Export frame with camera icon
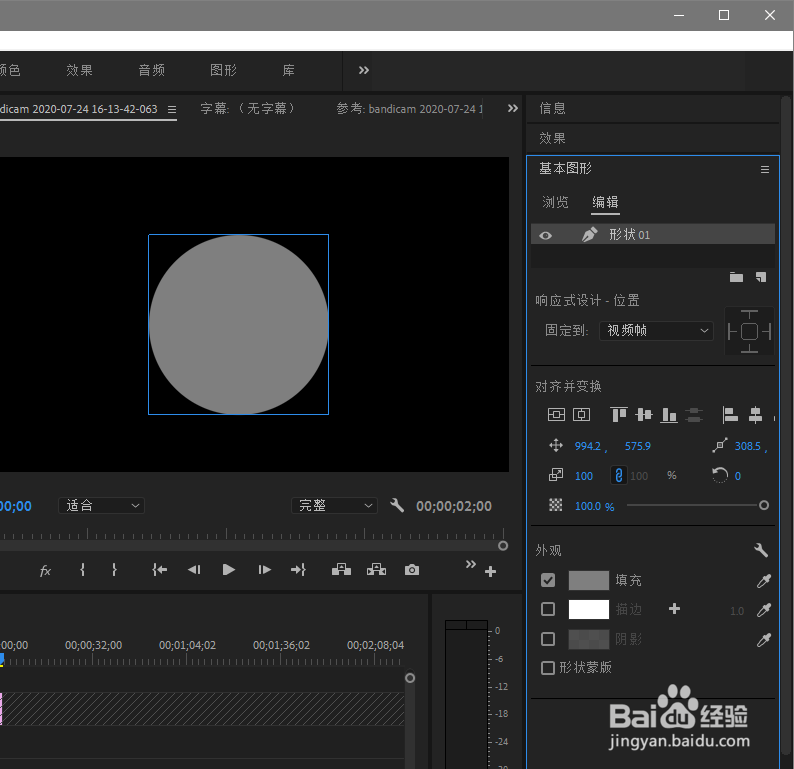The image size is (794, 769). (x=412, y=570)
